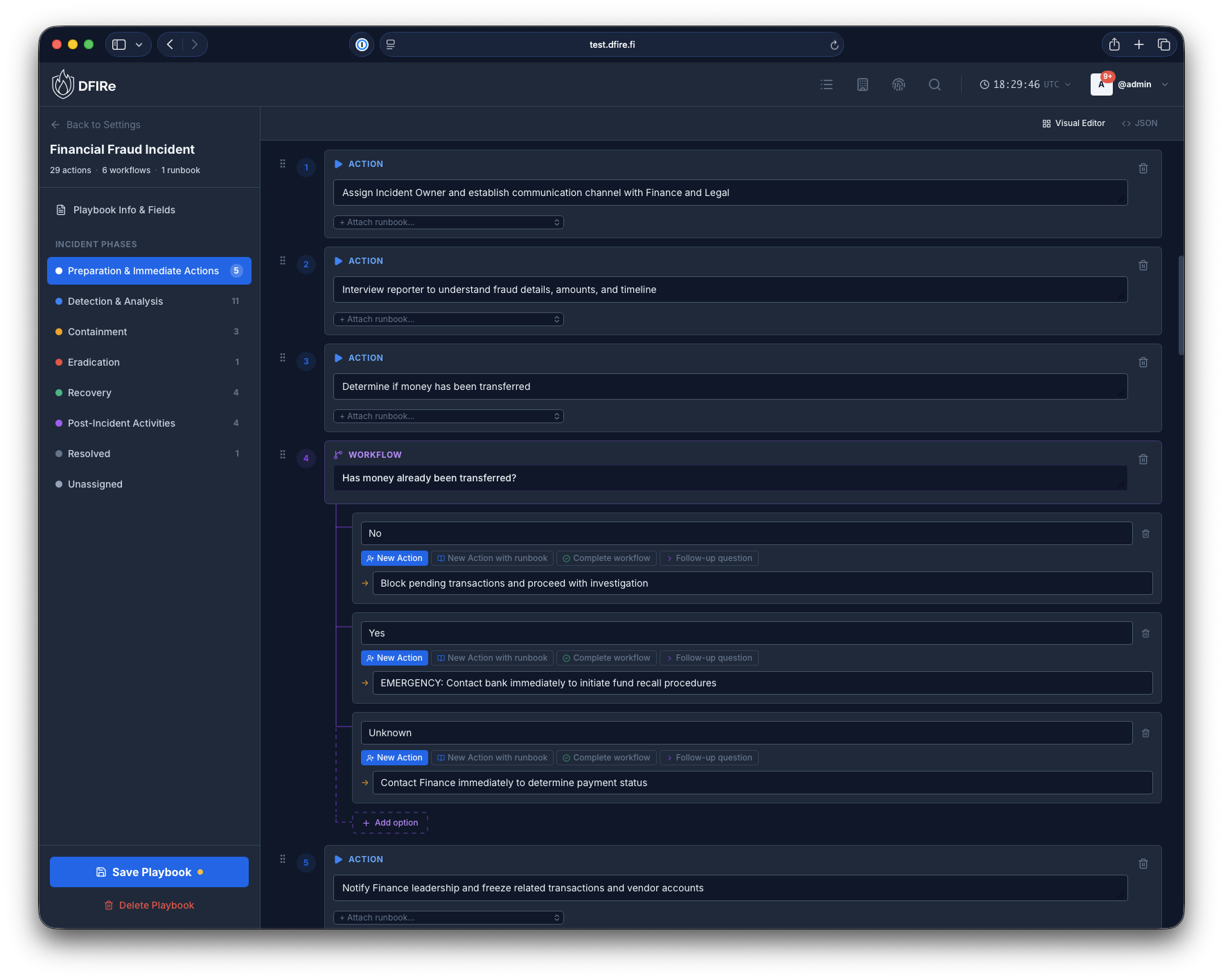The height and width of the screenshot is (980, 1223).
Task: Delete workflow 4 with its trash icon
Action: point(1143,459)
